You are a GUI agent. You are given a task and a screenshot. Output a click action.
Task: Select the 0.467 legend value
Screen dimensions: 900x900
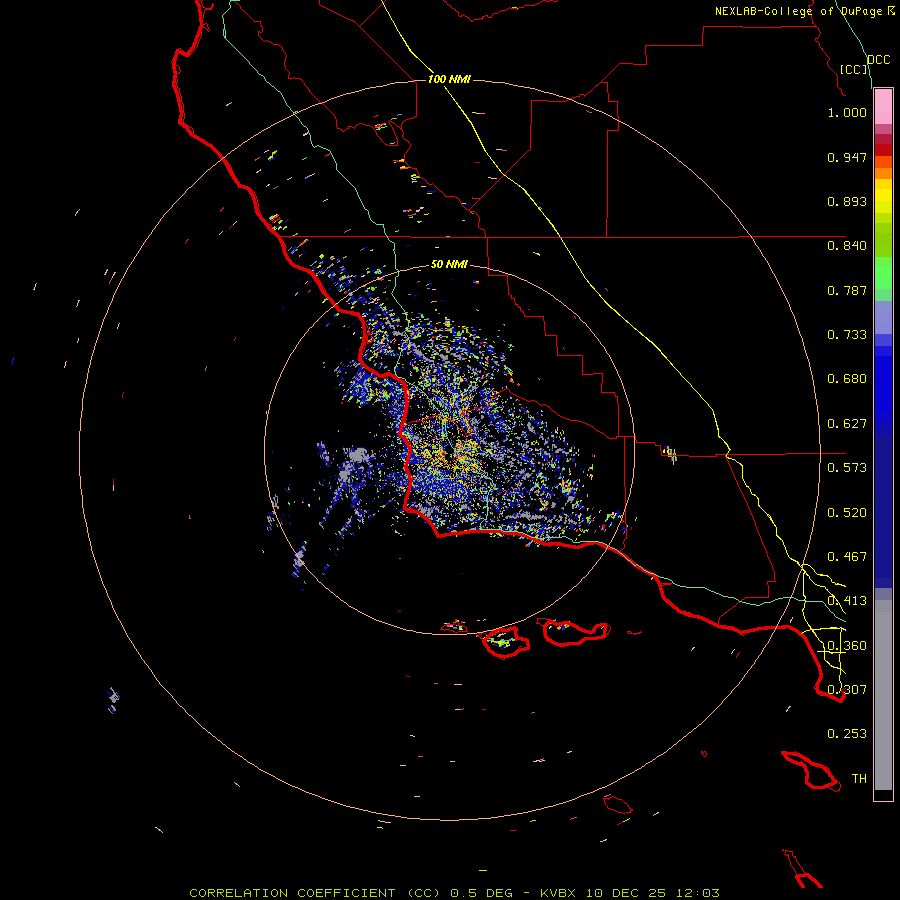point(847,557)
